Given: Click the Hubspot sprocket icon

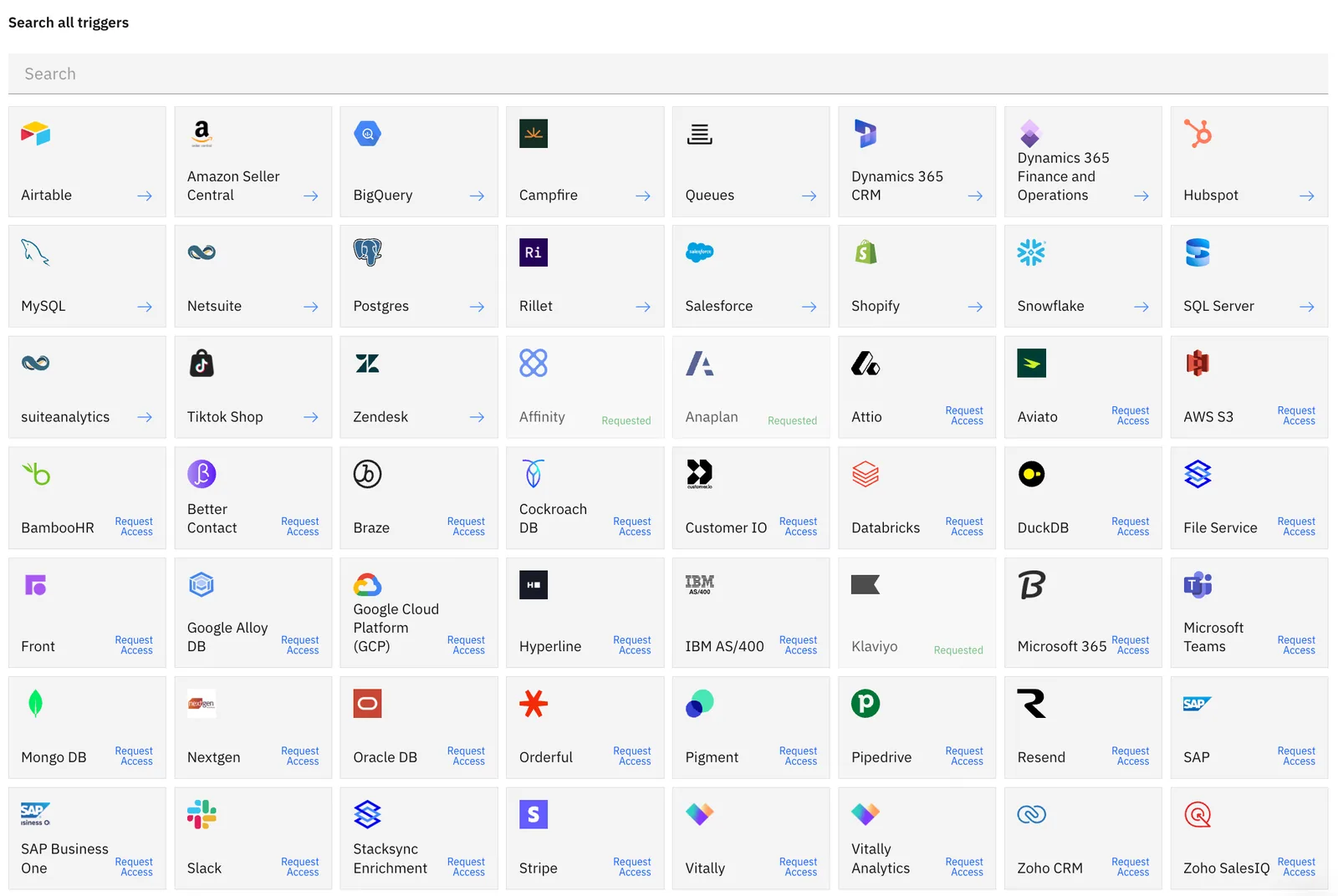Looking at the screenshot, I should point(1198,134).
